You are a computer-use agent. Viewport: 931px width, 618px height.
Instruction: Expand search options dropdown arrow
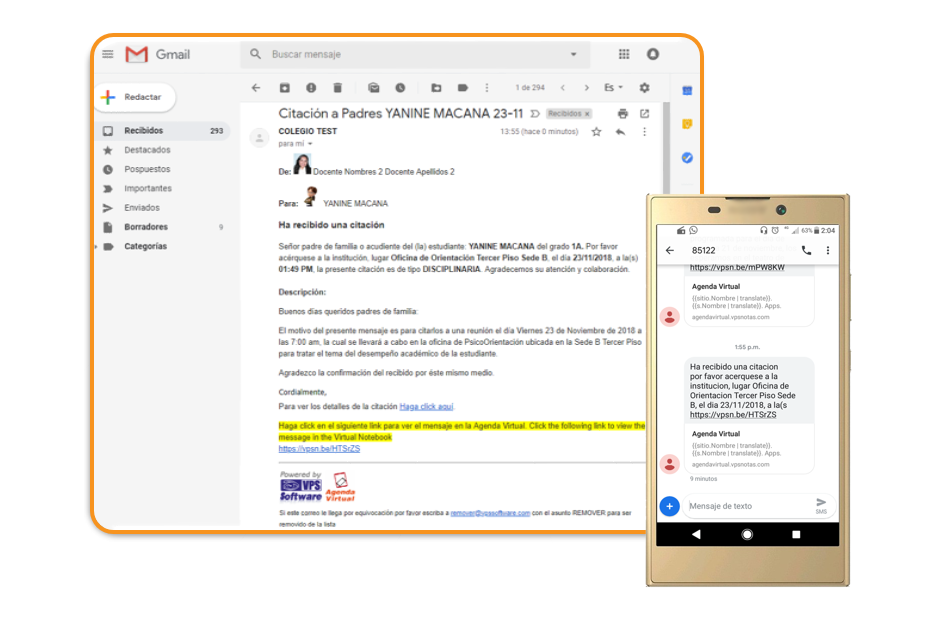click(574, 54)
